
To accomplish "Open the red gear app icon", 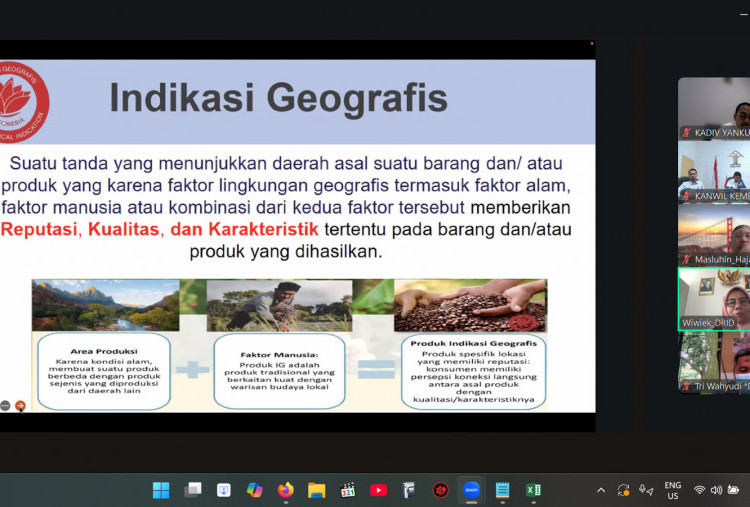I will 440,490.
